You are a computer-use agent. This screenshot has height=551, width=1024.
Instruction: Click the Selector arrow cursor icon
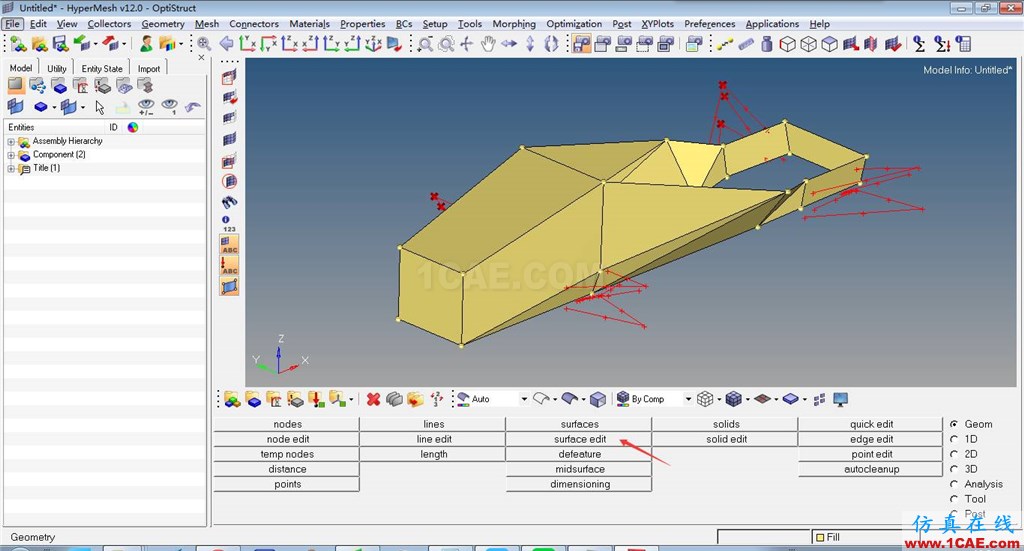click(x=99, y=107)
